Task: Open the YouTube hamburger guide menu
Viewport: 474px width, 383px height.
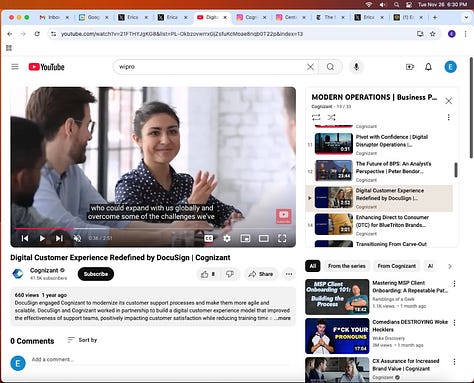Action: pos(15,67)
